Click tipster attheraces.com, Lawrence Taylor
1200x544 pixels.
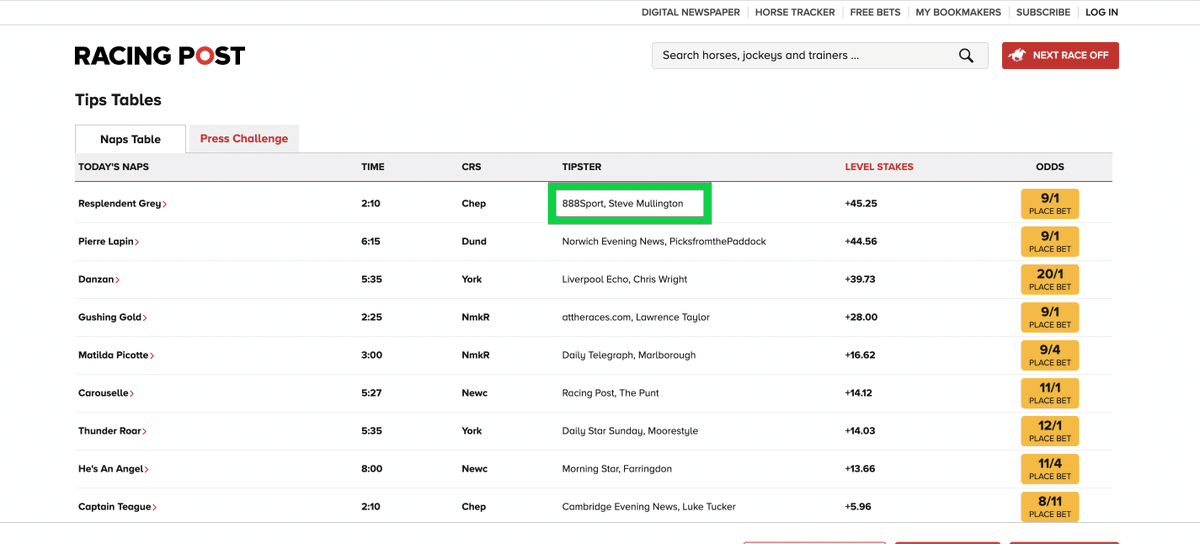(x=636, y=318)
